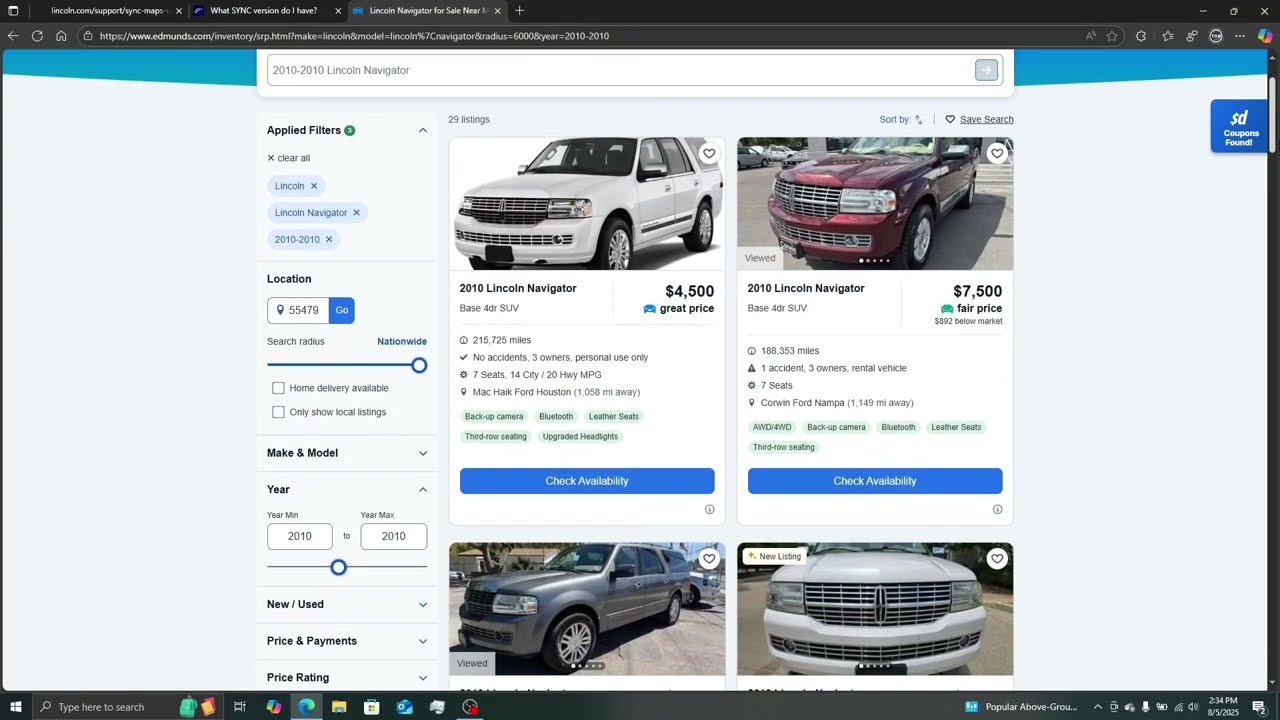Open the Sort by dropdown

(901, 119)
